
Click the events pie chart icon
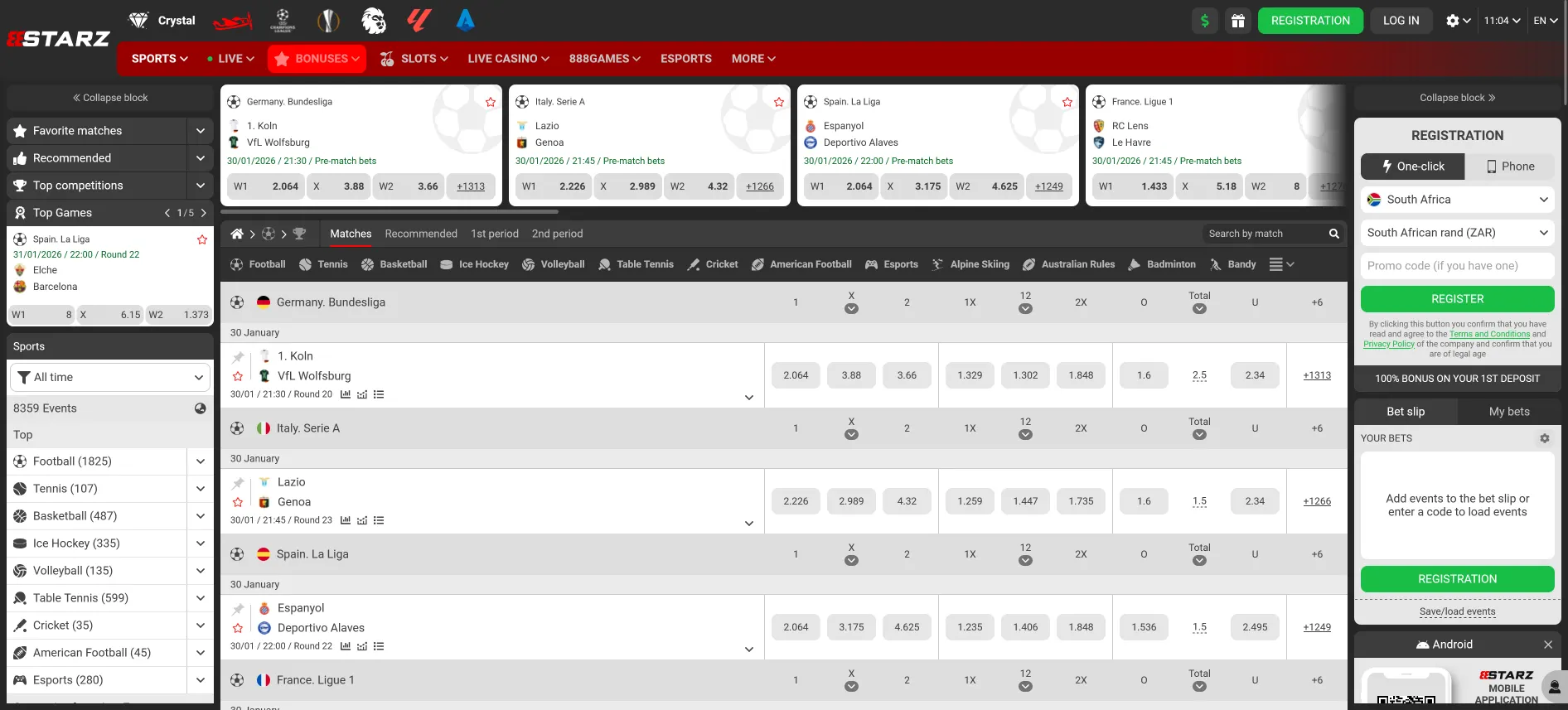coord(200,408)
